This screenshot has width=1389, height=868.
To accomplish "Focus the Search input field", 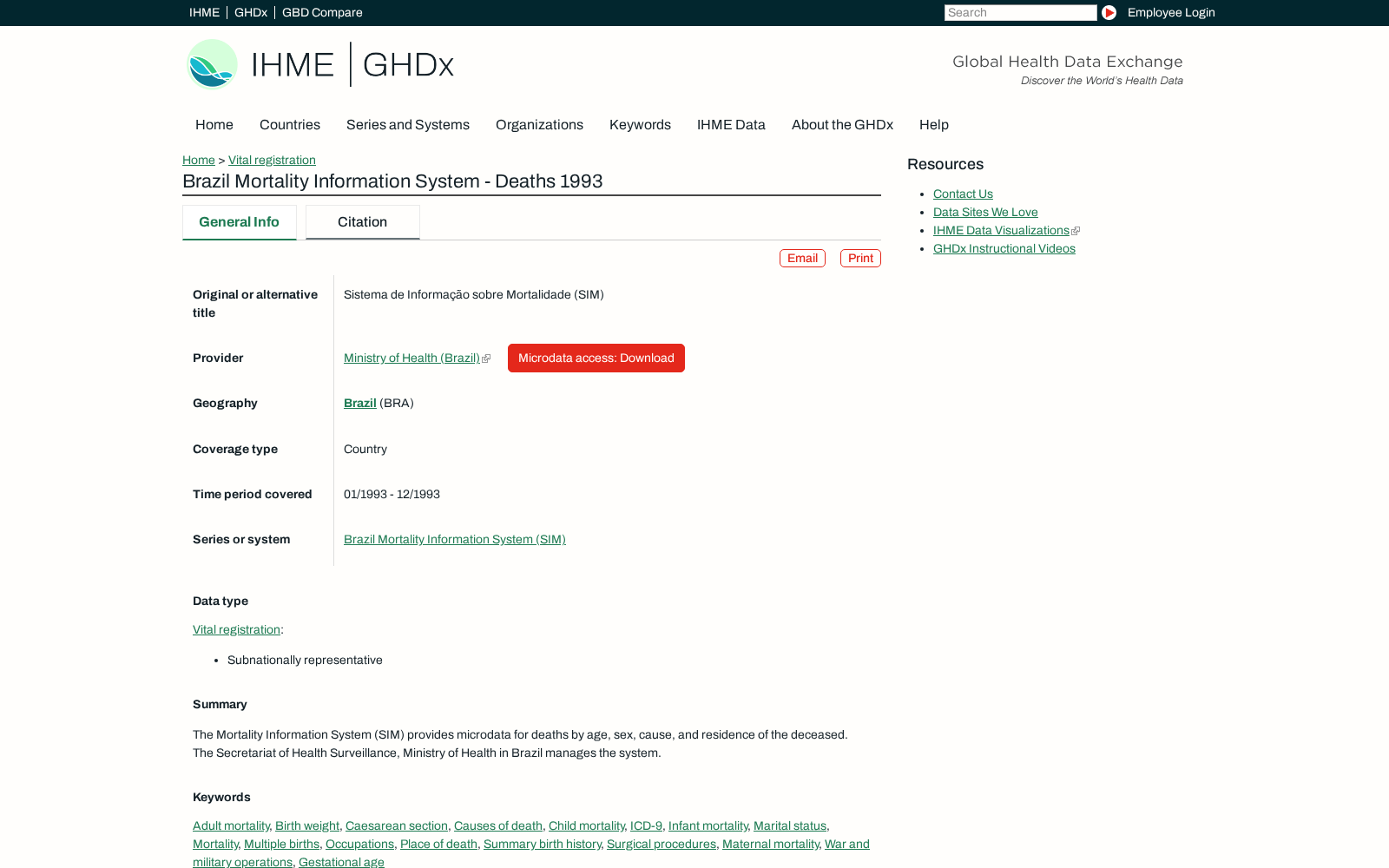I will pyautogui.click(x=1020, y=12).
